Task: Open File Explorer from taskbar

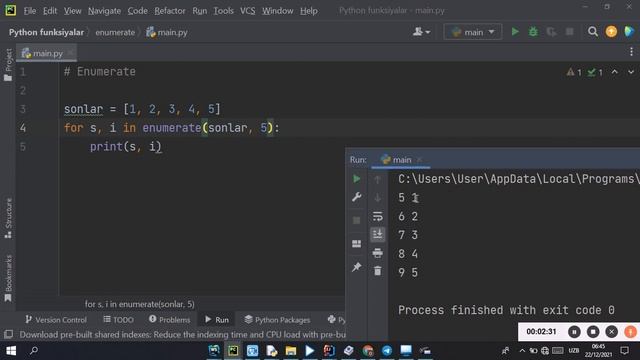Action: [x=291, y=351]
